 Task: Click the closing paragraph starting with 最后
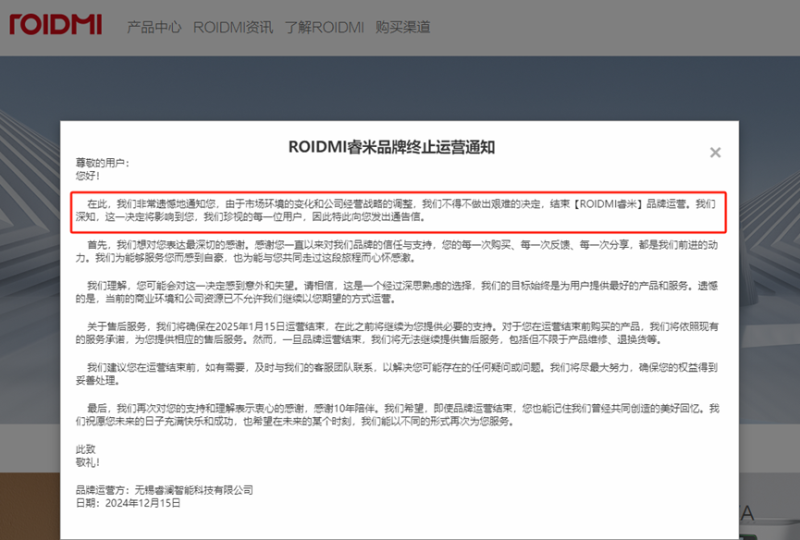[x=400, y=415]
